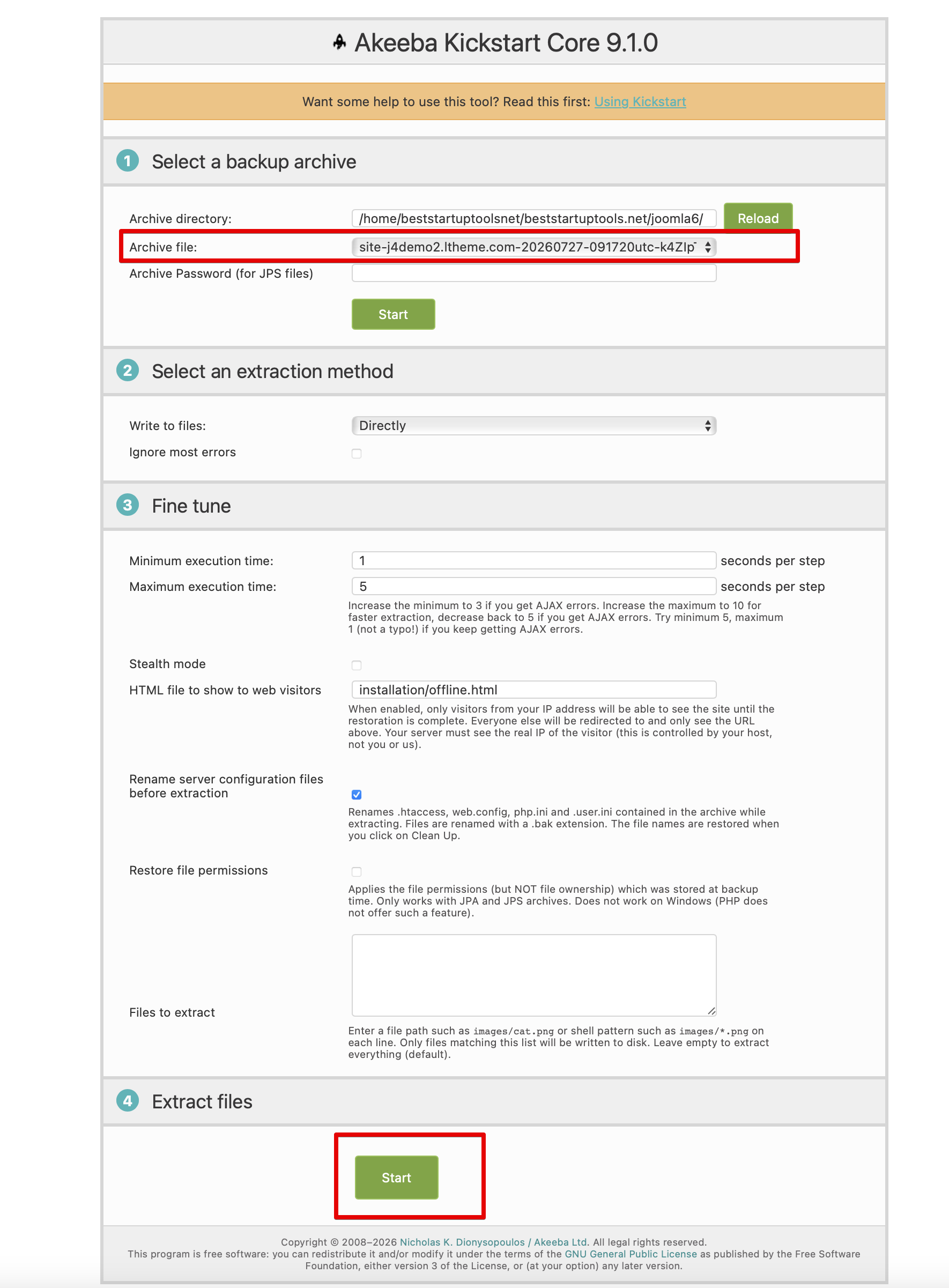
Task: Click the 'HTML file to show to web visitors' label
Action: (x=225, y=690)
